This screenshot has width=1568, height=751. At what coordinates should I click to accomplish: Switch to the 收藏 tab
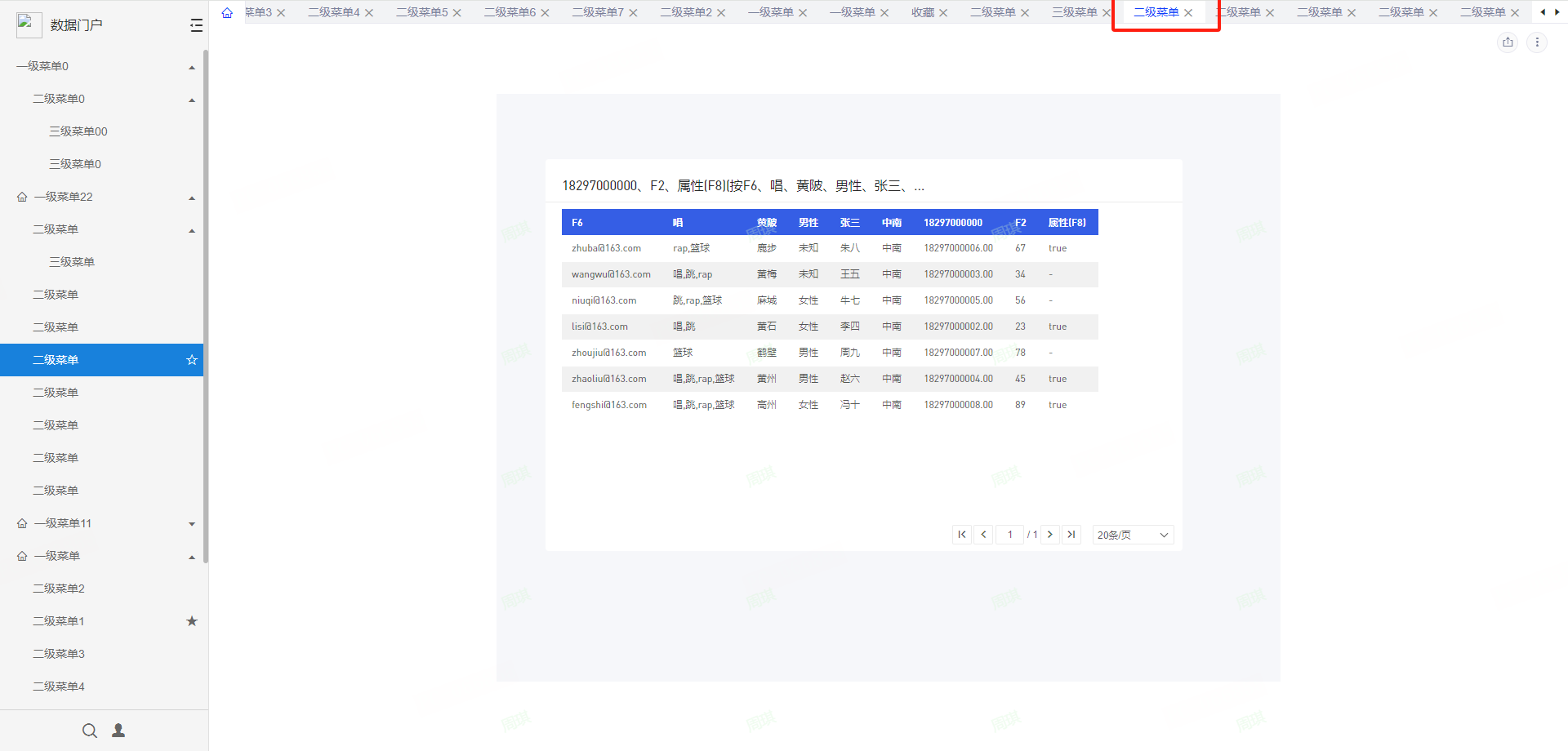[922, 12]
